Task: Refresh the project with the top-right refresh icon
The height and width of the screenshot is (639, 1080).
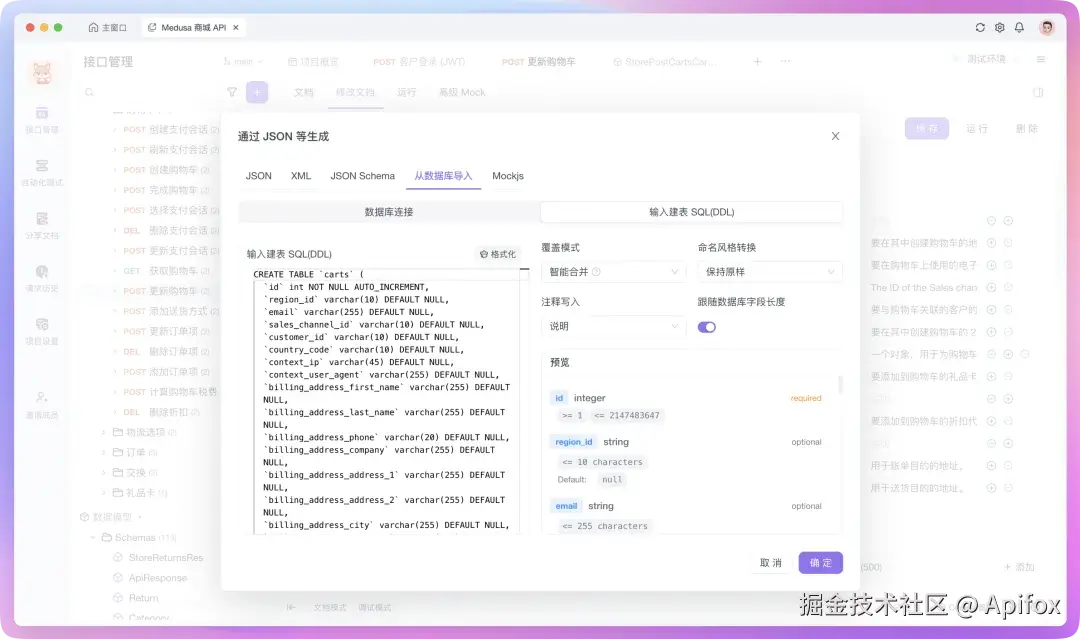Action: pos(980,29)
